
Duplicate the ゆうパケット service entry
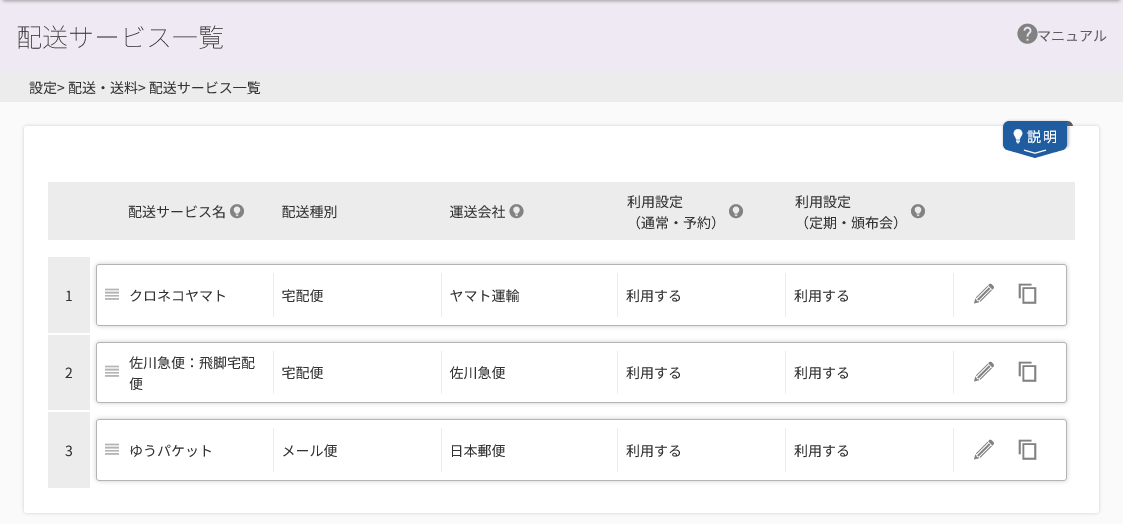(1028, 450)
